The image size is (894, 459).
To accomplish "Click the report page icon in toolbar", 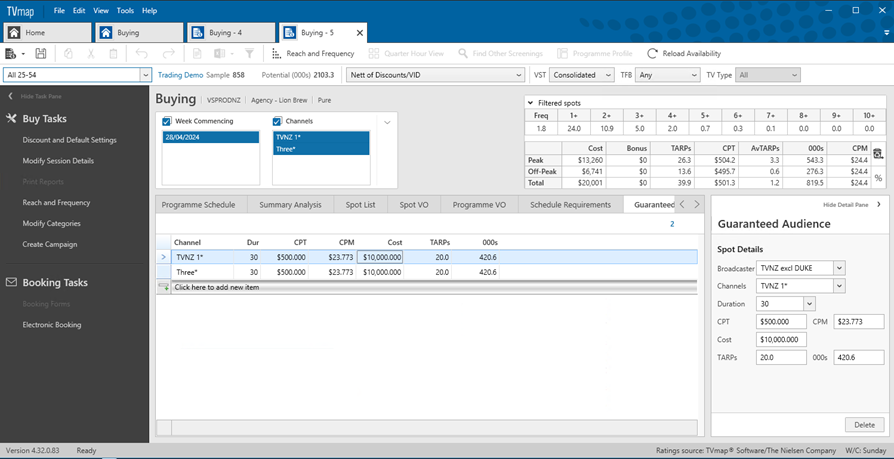I will (197, 54).
